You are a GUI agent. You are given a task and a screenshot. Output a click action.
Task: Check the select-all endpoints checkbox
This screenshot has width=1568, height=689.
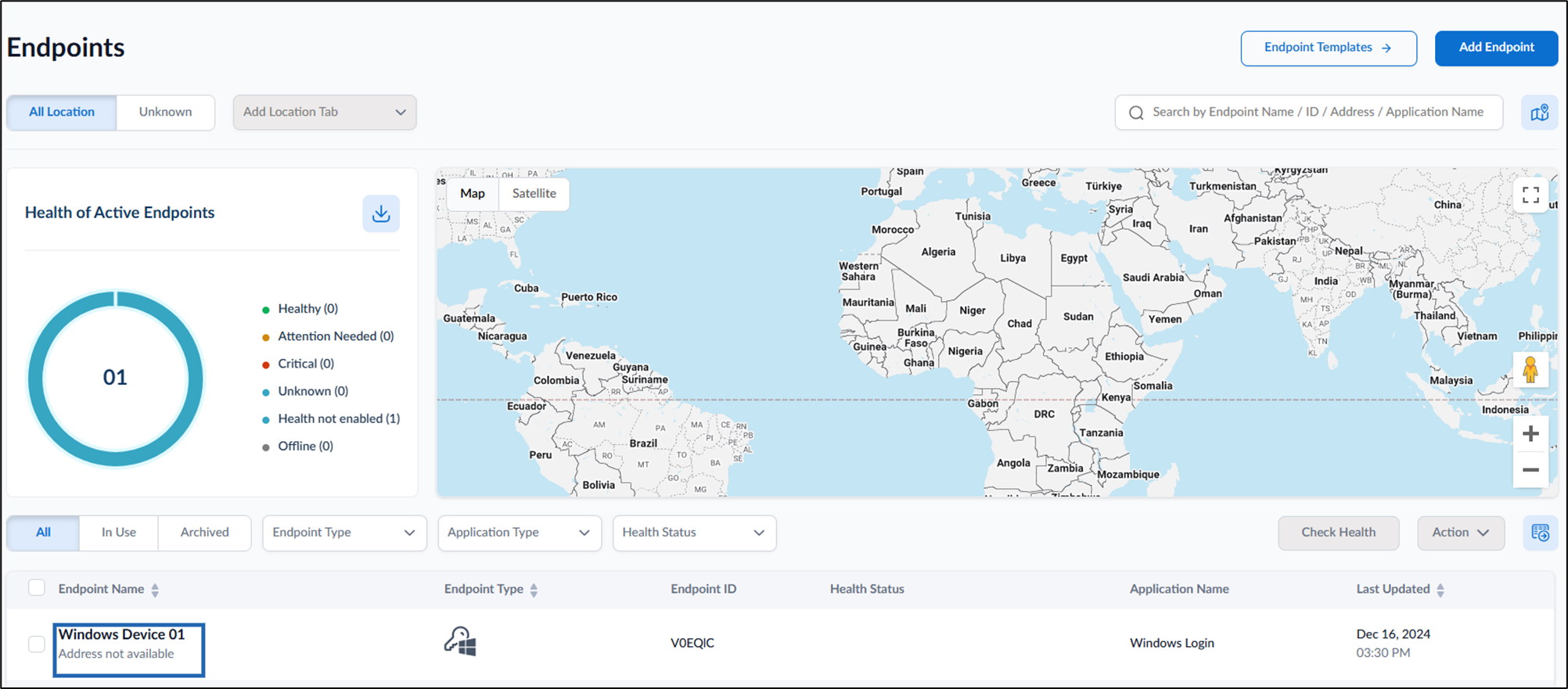[37, 587]
